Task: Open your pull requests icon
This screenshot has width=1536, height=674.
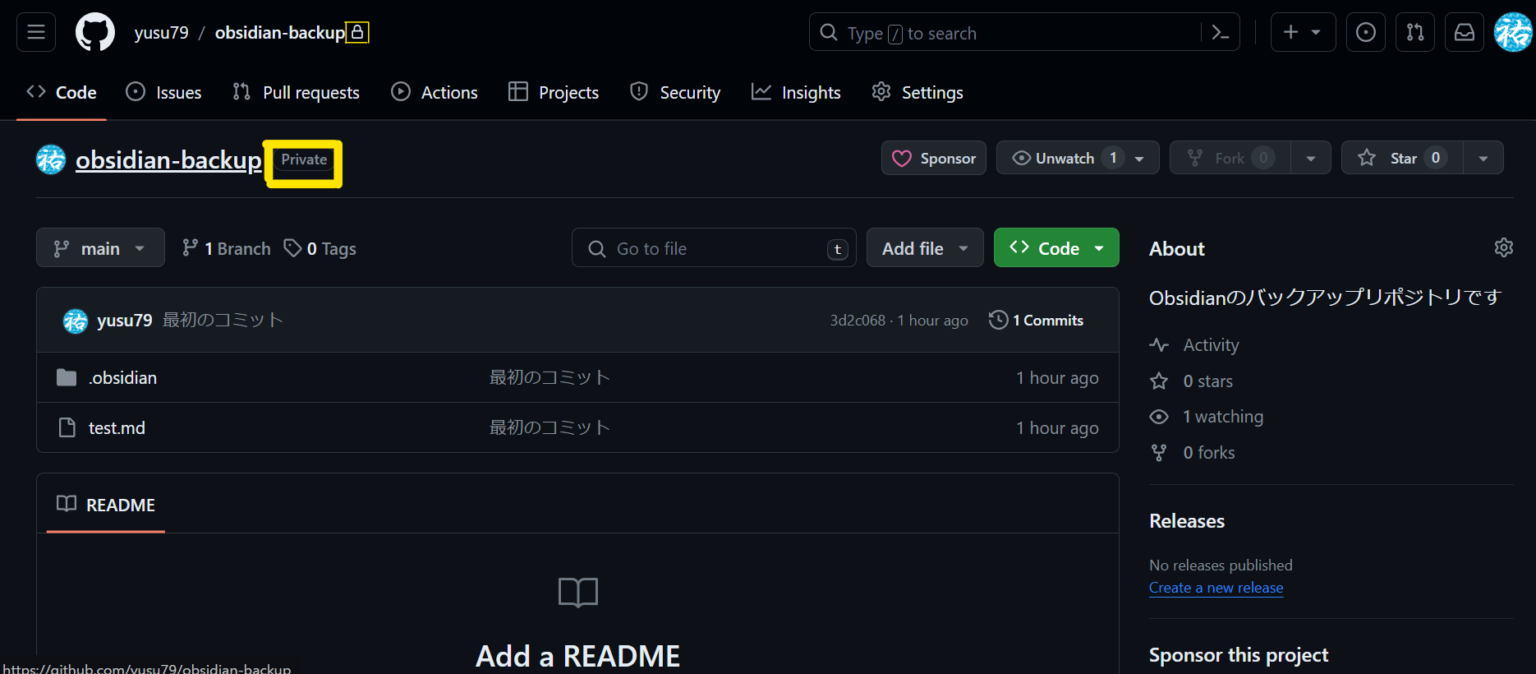Action: (x=1414, y=31)
